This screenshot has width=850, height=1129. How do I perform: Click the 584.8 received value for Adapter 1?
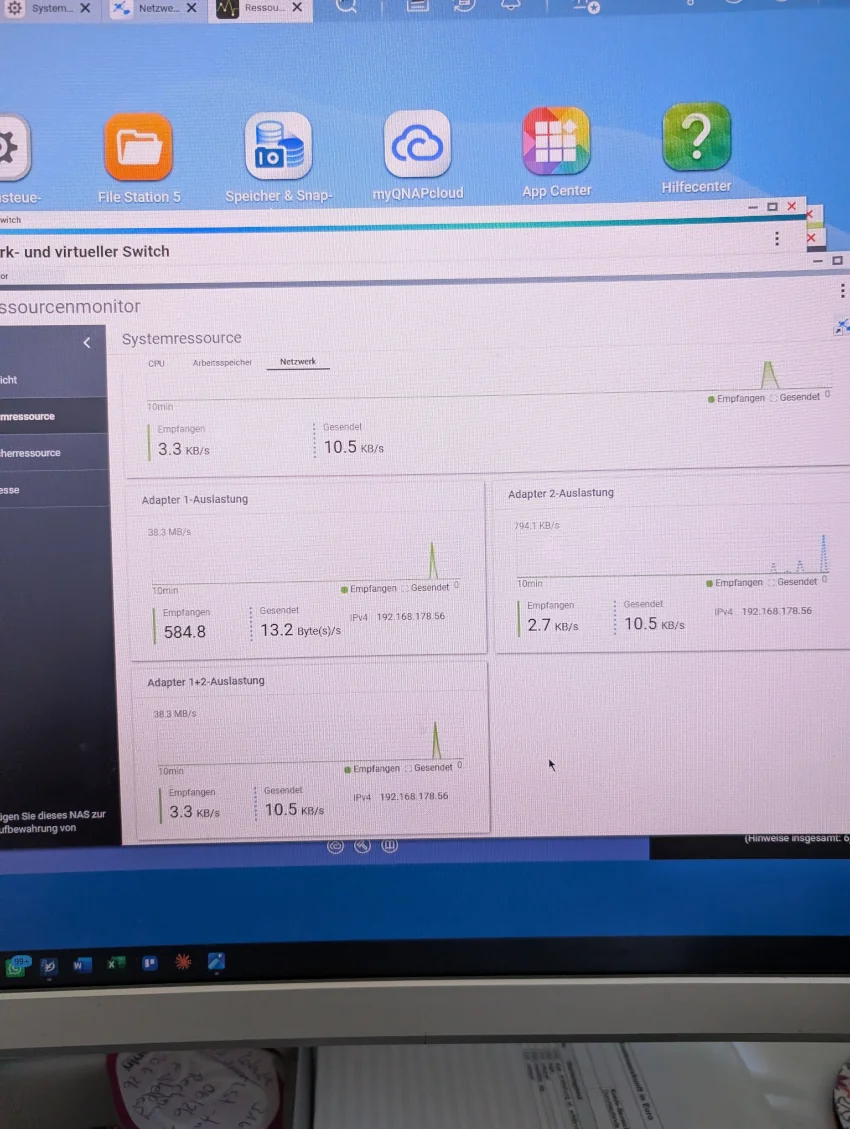184,631
